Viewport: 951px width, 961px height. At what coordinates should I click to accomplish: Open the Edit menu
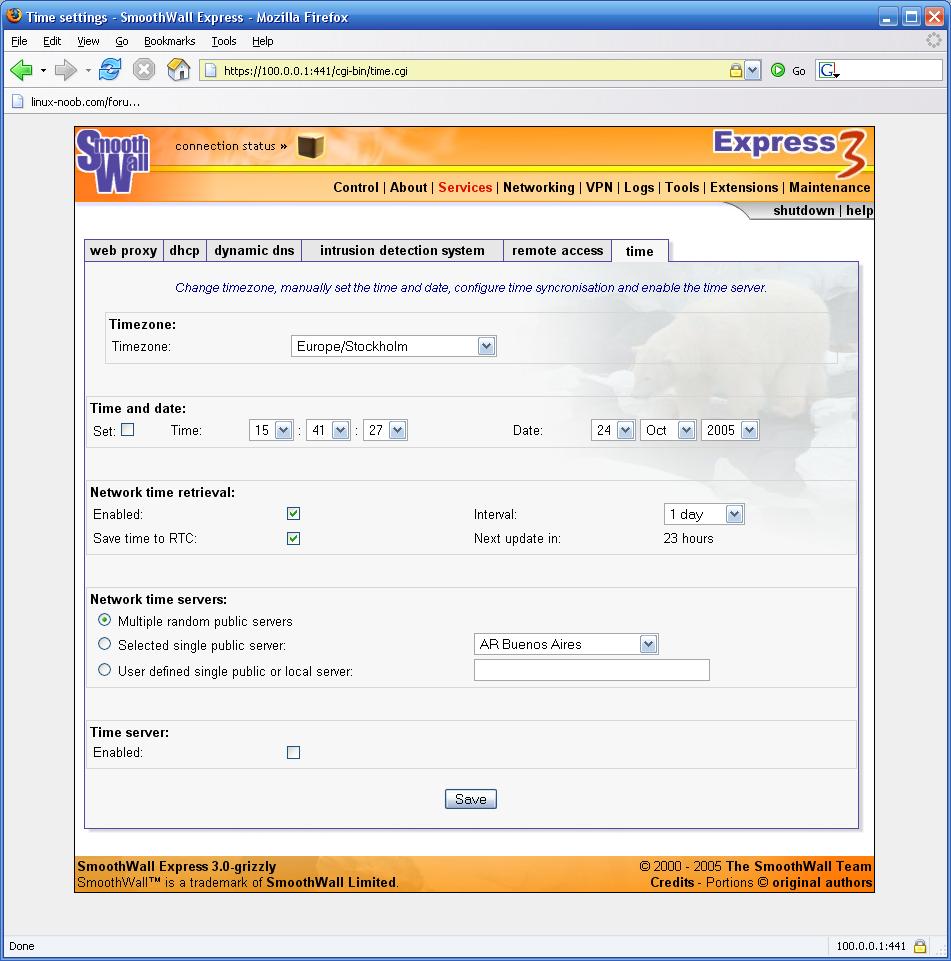[52, 41]
